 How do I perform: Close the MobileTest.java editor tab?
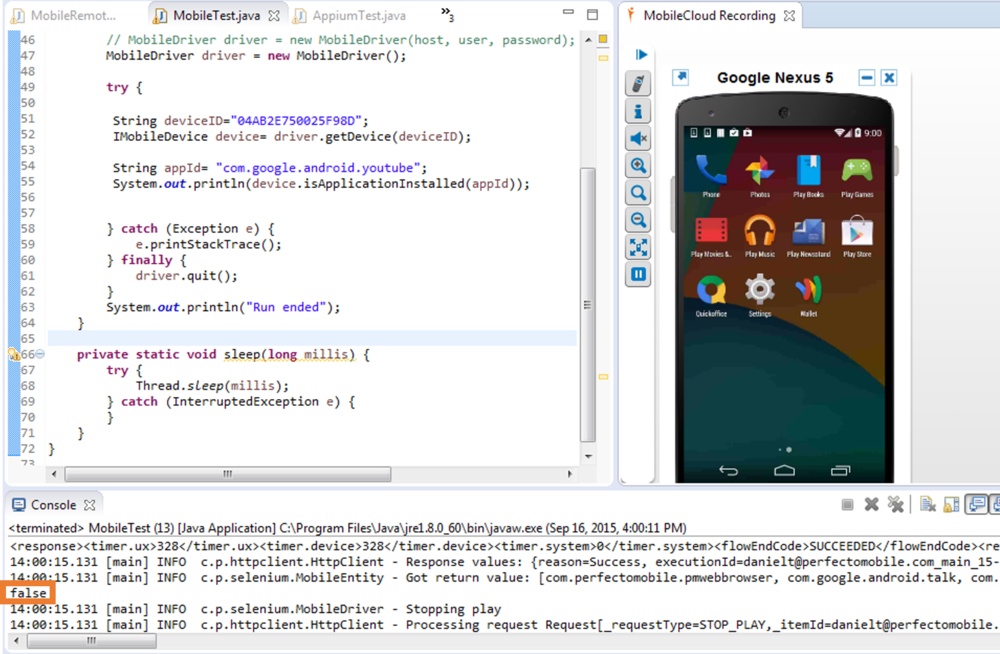[274, 16]
